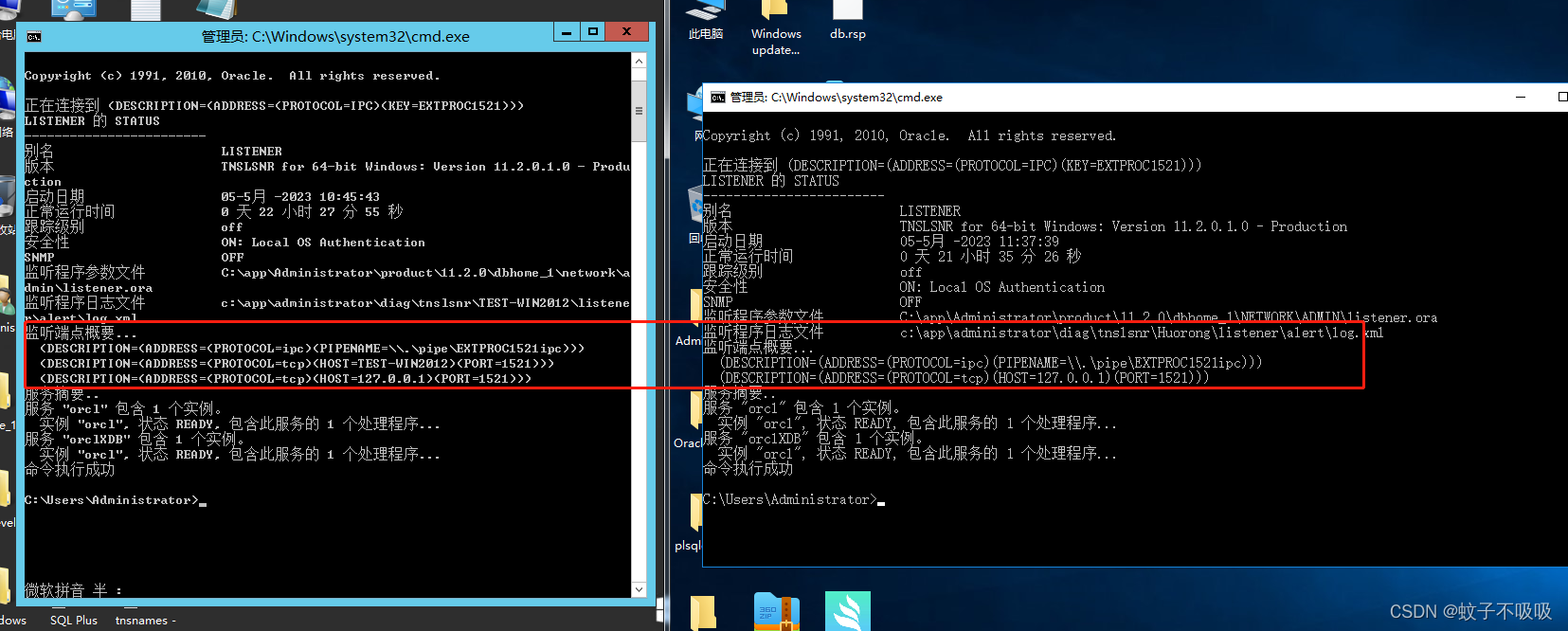Screen dimensions: 1568x631
Task: Click the C:\Users\Administrator> prompt in Huorong window
Action: pos(789,499)
